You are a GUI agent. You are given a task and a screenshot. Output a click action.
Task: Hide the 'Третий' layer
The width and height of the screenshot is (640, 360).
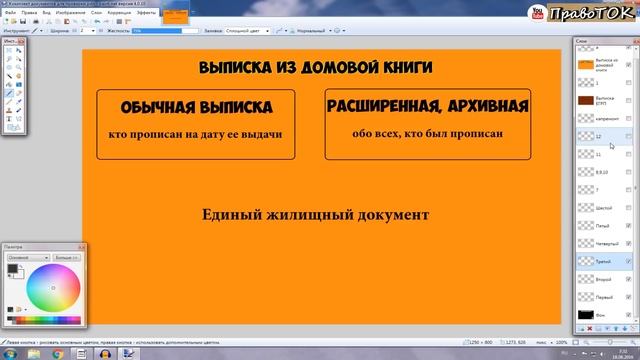point(629,261)
